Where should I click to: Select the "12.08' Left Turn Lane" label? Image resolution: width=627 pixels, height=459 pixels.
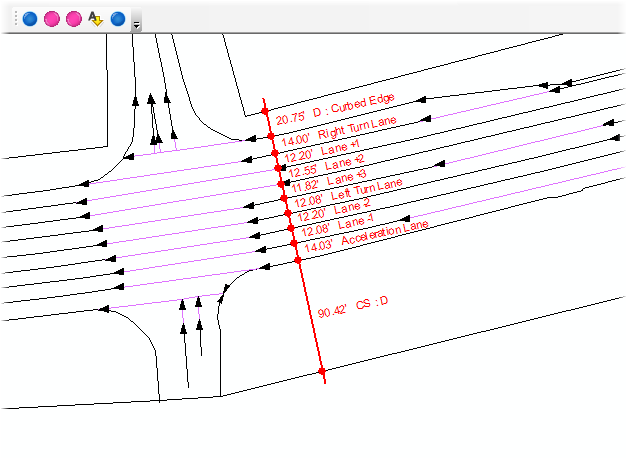point(348,194)
